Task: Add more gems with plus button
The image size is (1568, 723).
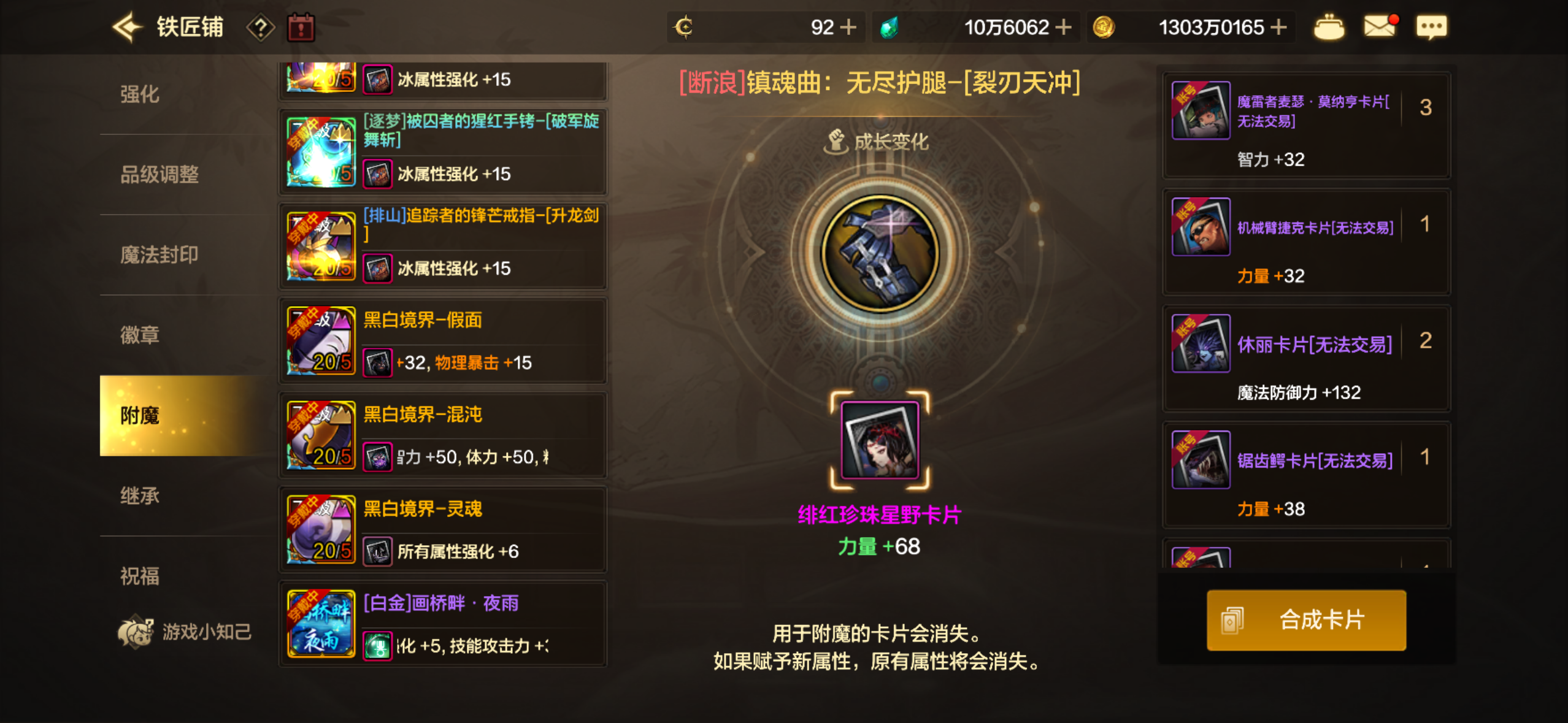Action: click(1063, 27)
